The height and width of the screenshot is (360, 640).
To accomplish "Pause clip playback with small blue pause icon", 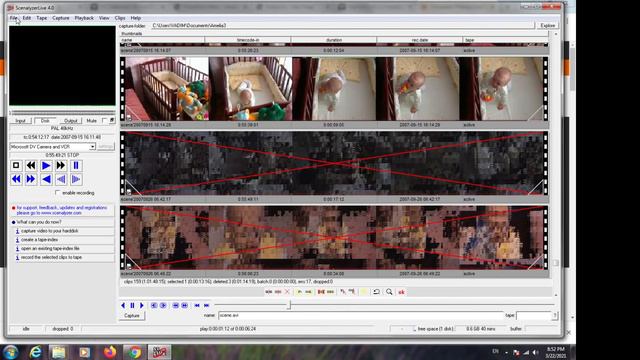I will click(x=132, y=305).
